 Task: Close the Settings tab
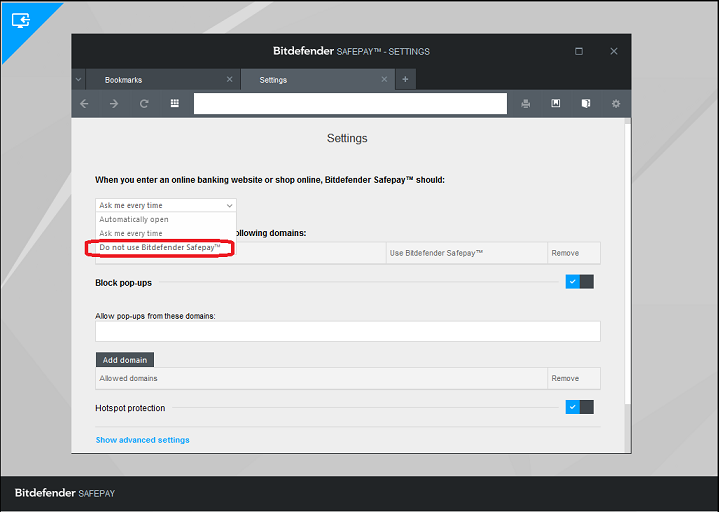384,79
